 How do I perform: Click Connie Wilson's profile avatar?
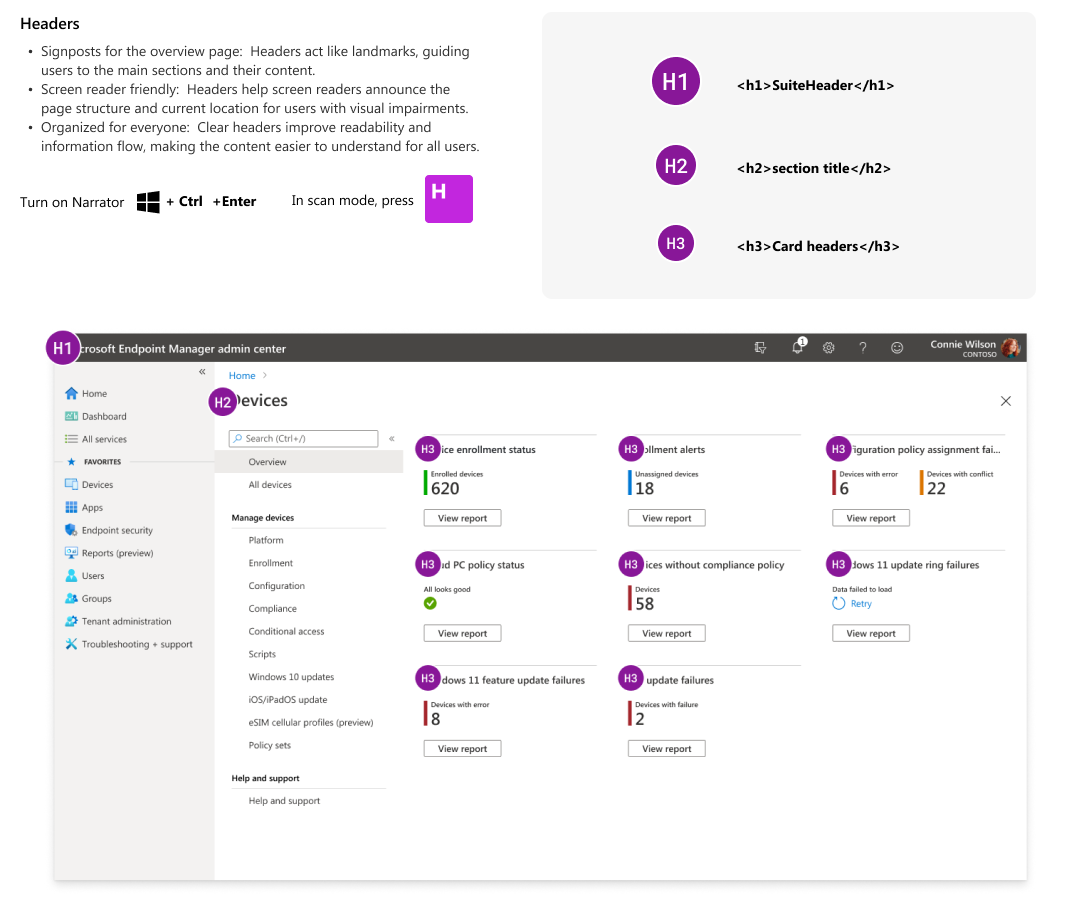click(1011, 347)
